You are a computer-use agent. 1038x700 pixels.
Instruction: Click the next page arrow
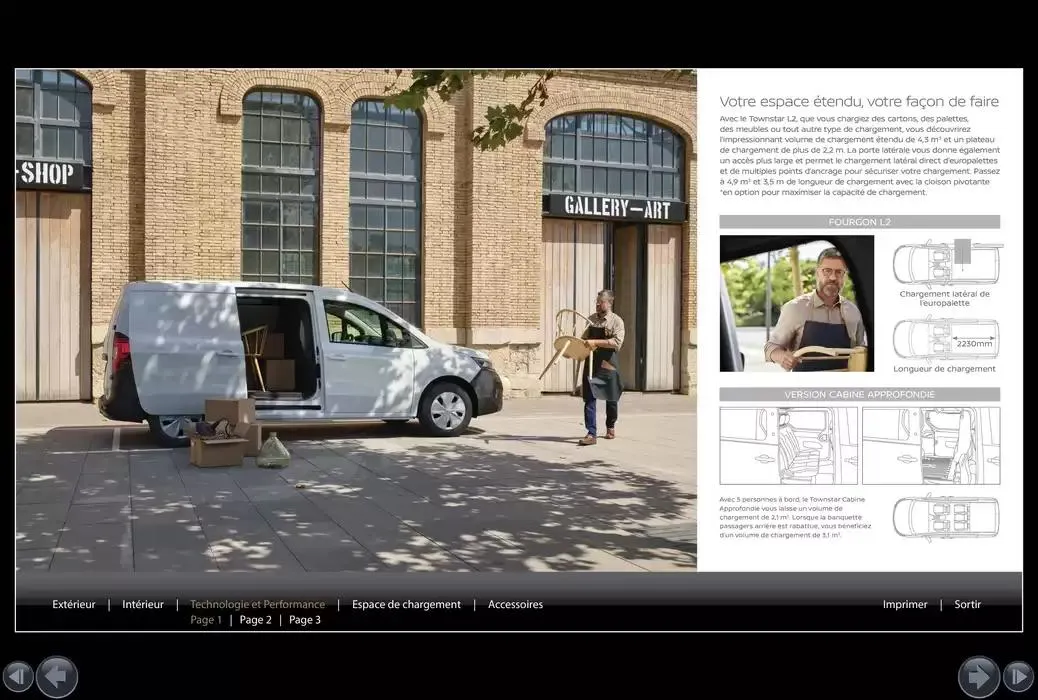[x=980, y=676]
